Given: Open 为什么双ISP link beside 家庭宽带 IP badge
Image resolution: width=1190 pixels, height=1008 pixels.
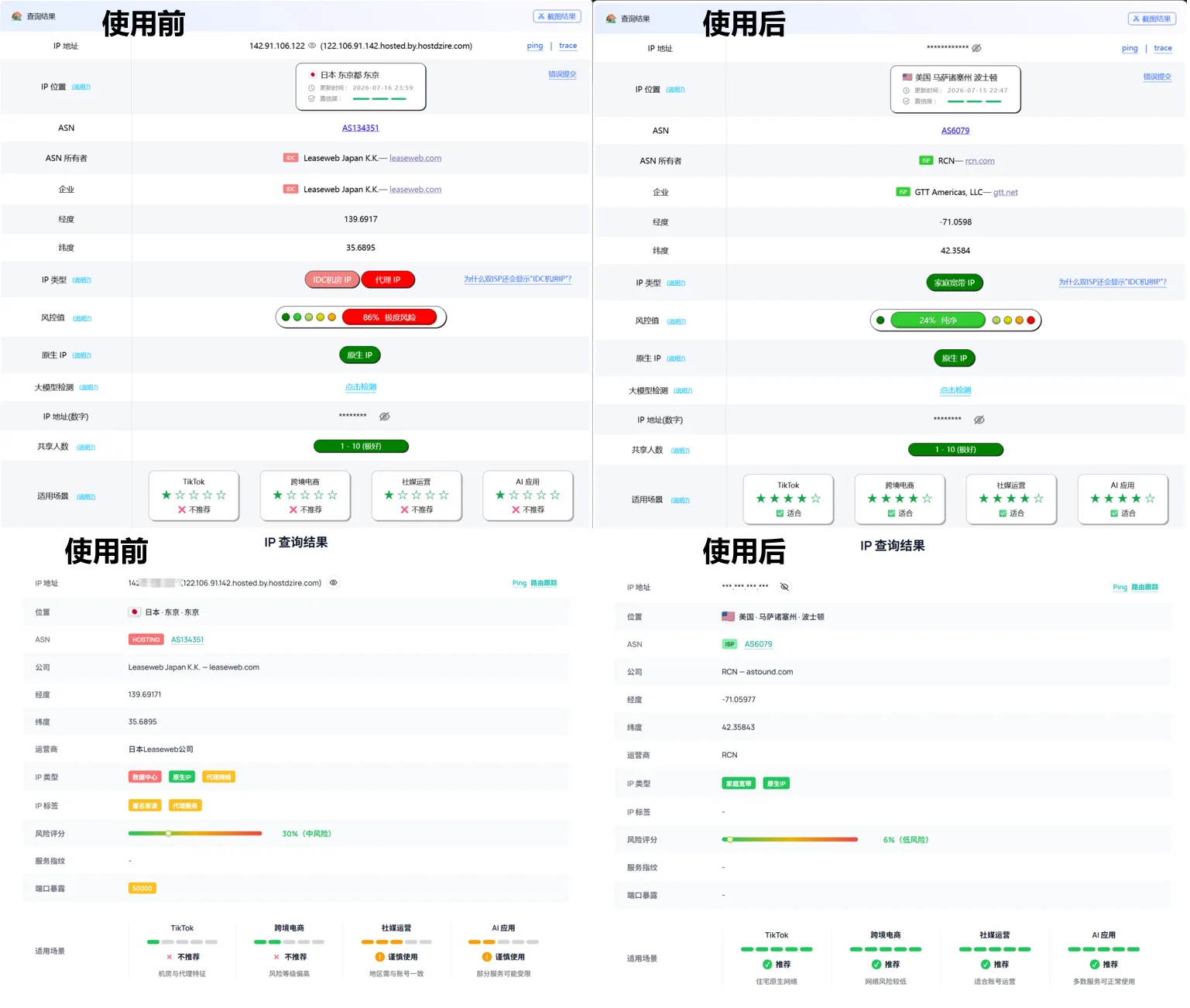Looking at the screenshot, I should point(1112,283).
